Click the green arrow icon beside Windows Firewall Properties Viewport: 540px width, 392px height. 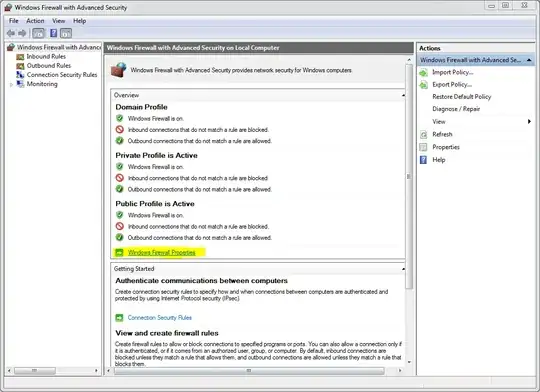point(119,252)
